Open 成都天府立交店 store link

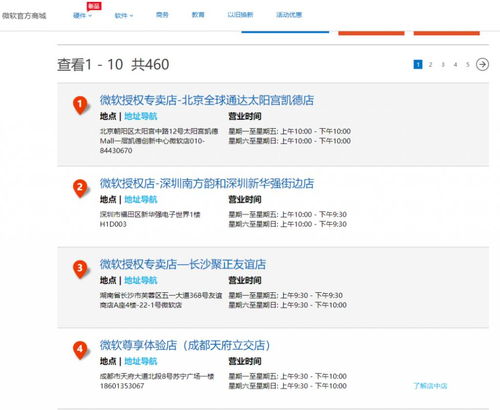[x=185, y=345]
